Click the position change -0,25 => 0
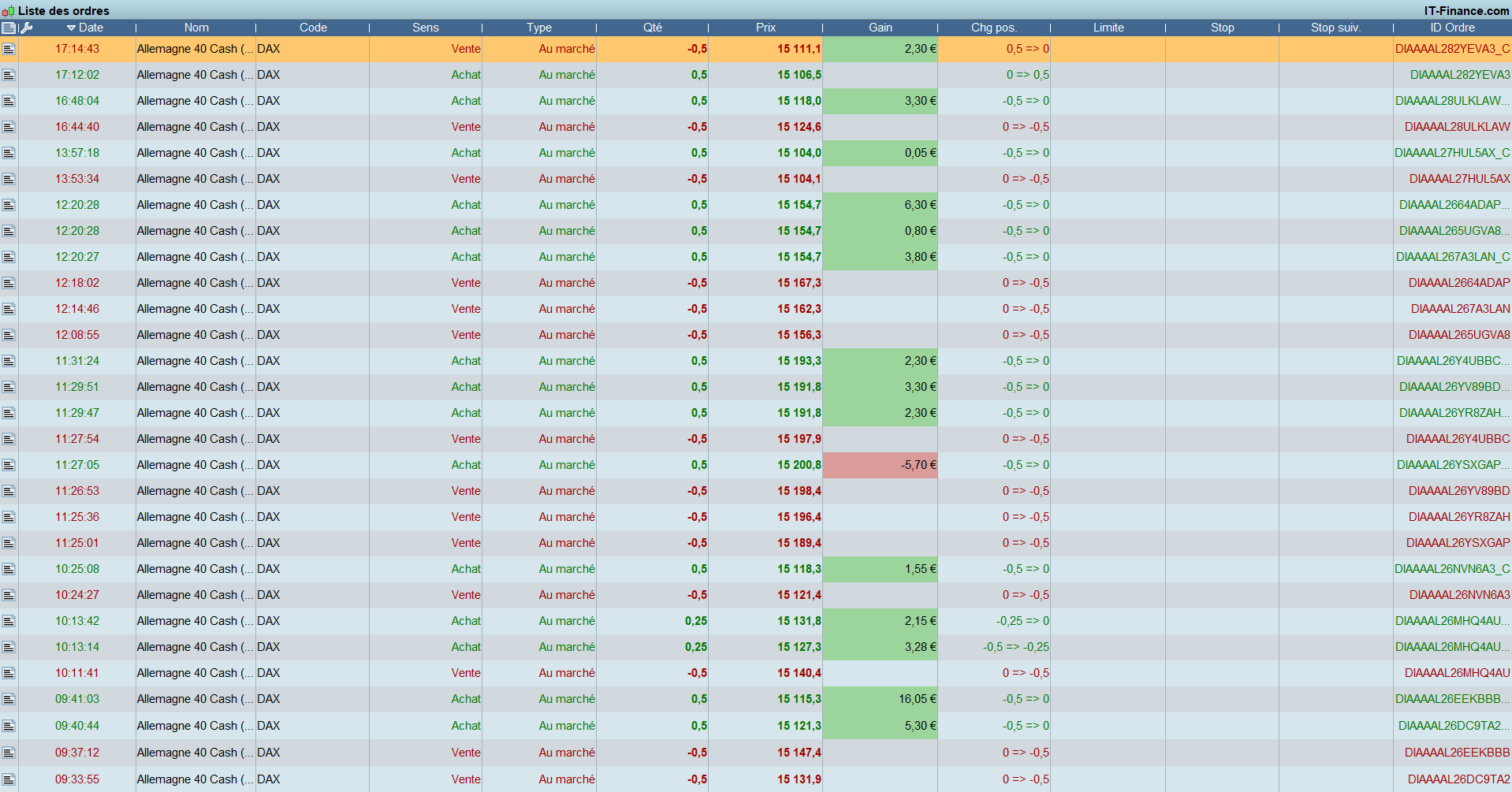 pyautogui.click(x=1023, y=621)
